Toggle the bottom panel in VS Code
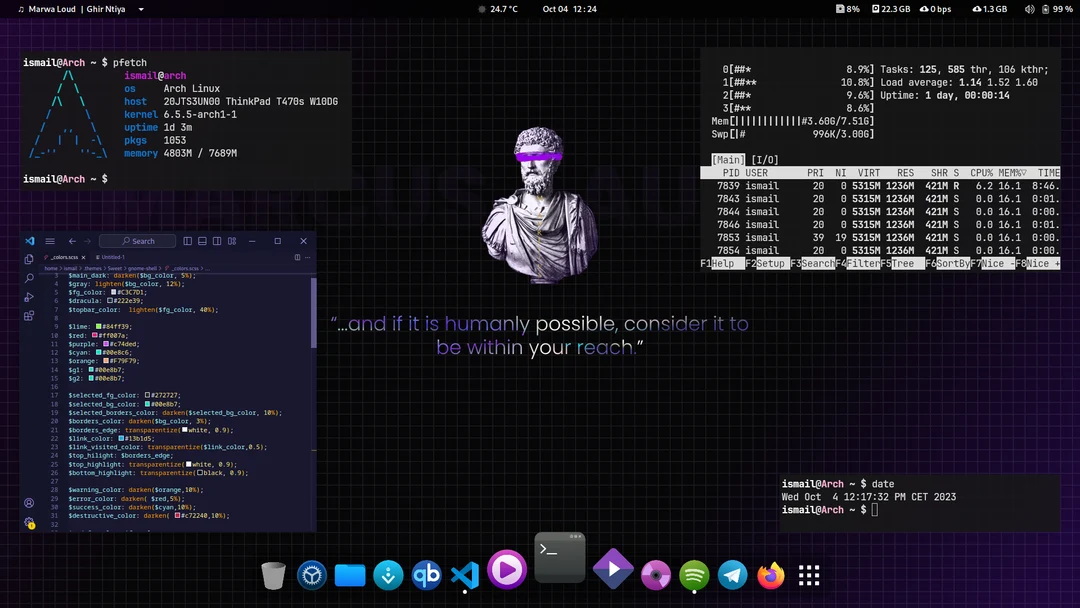The height and width of the screenshot is (608, 1080). pyautogui.click(x=201, y=241)
